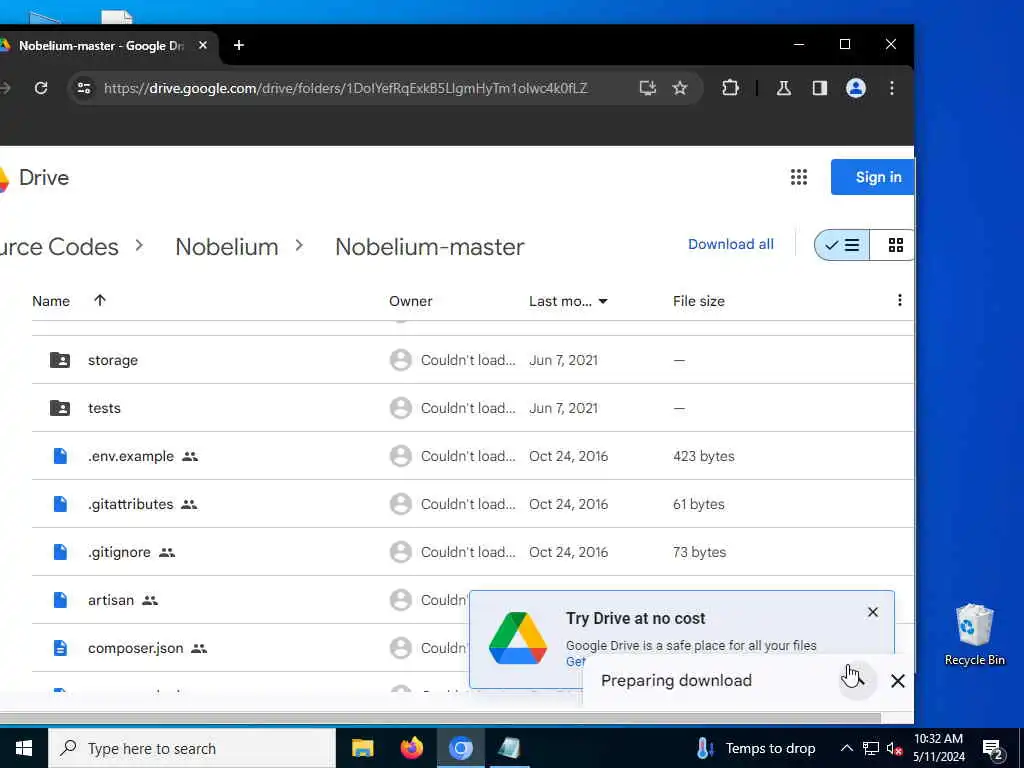
Task: Open the Google apps grid icon
Action: 799,177
